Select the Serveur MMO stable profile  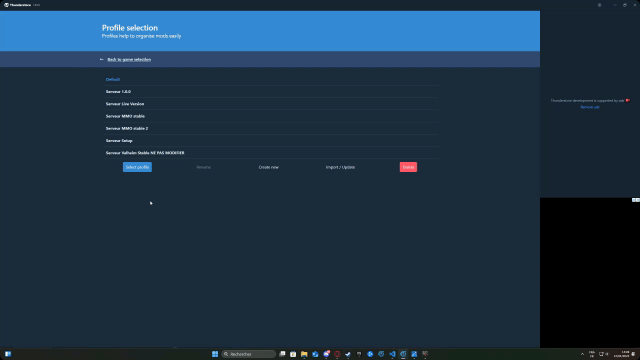click(x=270, y=116)
